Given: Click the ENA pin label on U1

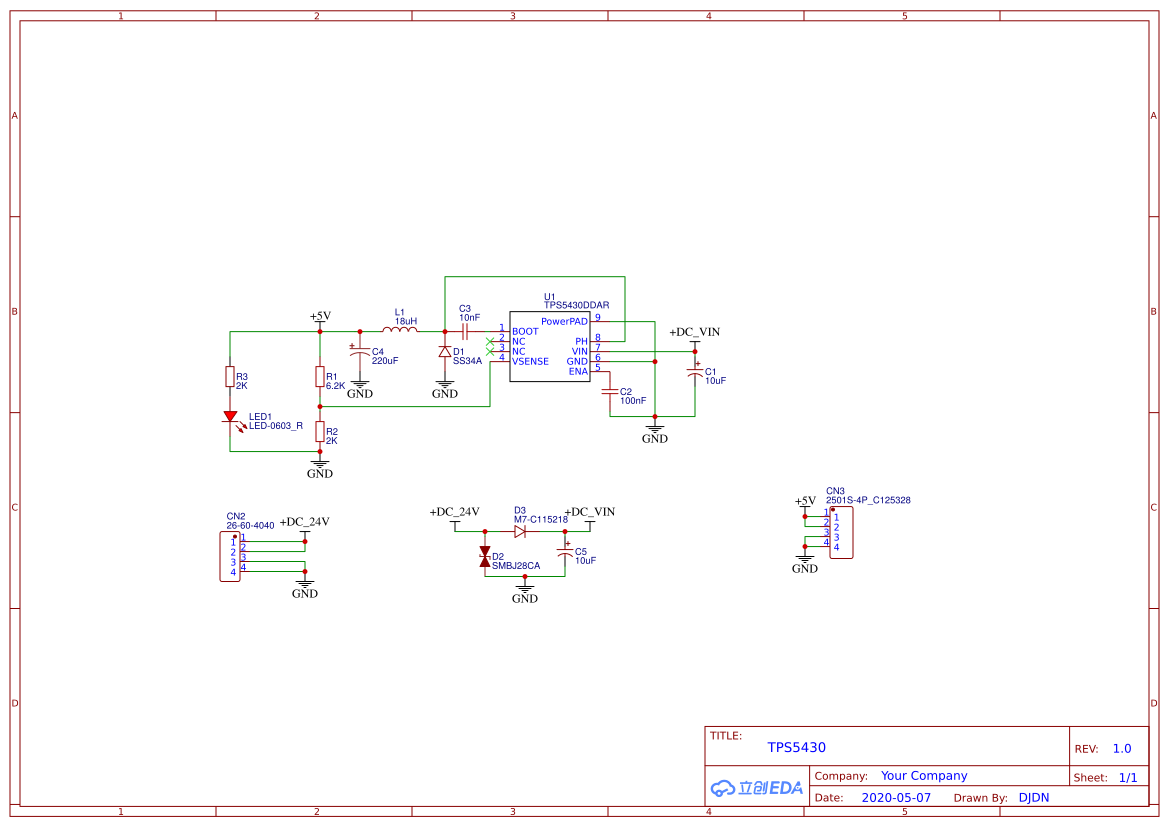Looking at the screenshot, I should point(579,371).
